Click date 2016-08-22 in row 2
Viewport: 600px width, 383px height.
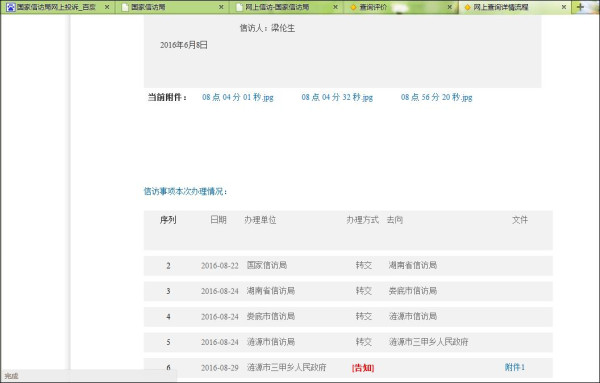click(220, 266)
